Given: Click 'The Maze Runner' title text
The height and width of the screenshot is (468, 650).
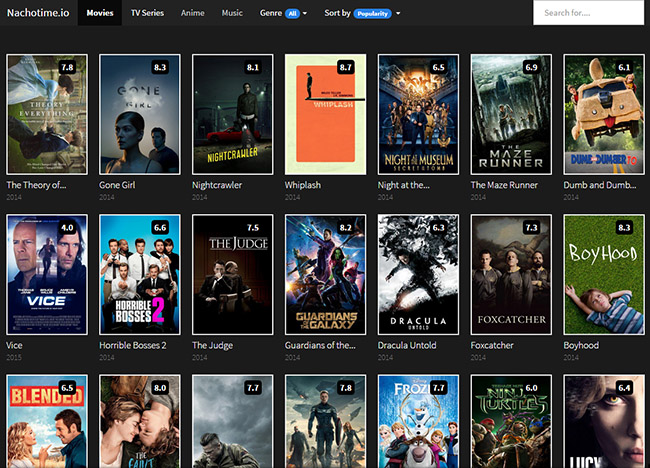Looking at the screenshot, I should [x=504, y=185].
